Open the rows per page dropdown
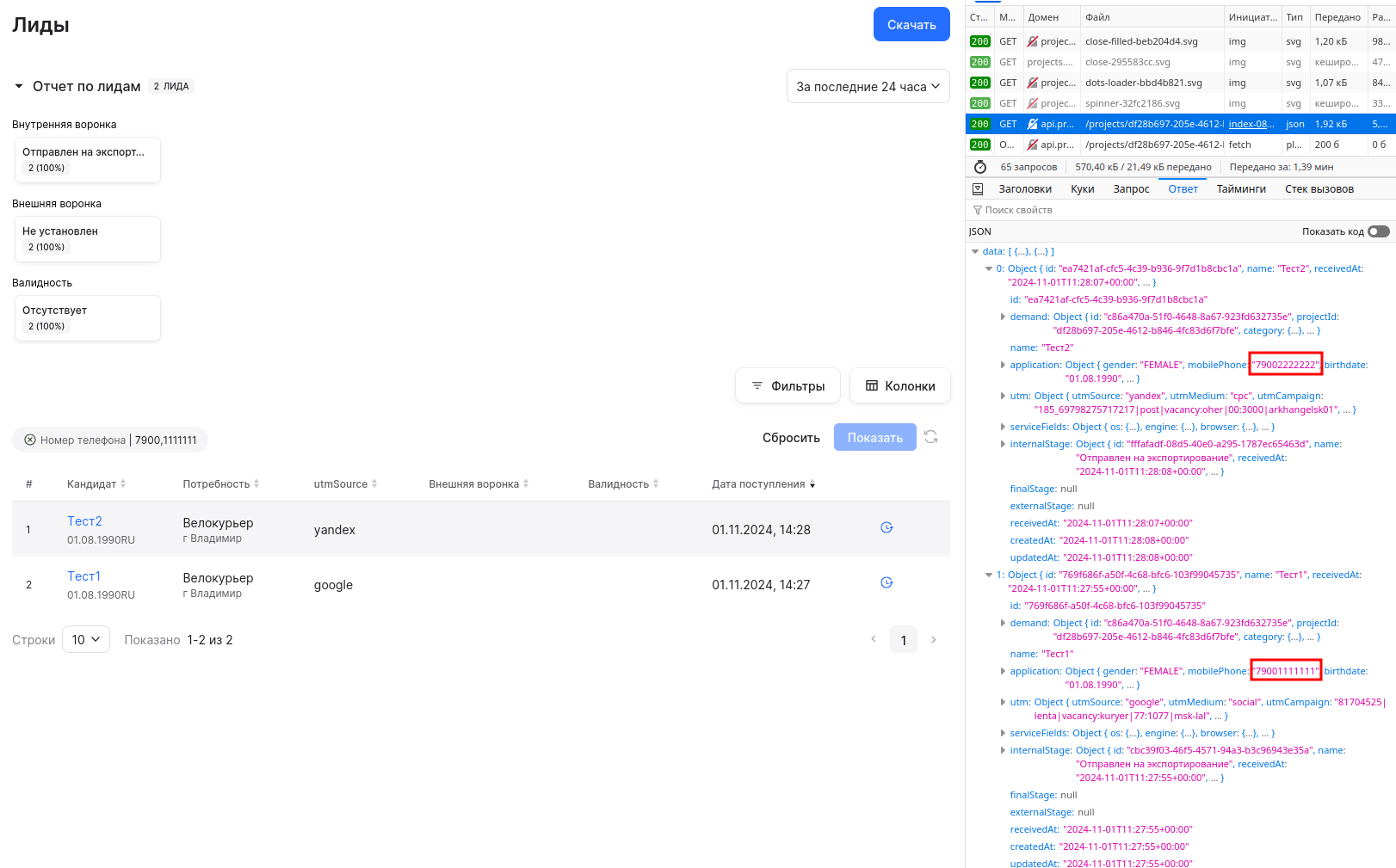 pyautogui.click(x=86, y=639)
